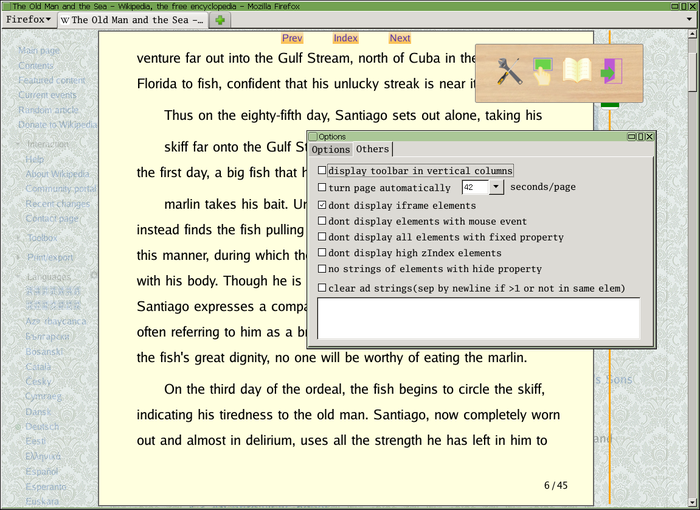Click the 6 / 45 page counter
This screenshot has height=510, width=700.
(556, 485)
